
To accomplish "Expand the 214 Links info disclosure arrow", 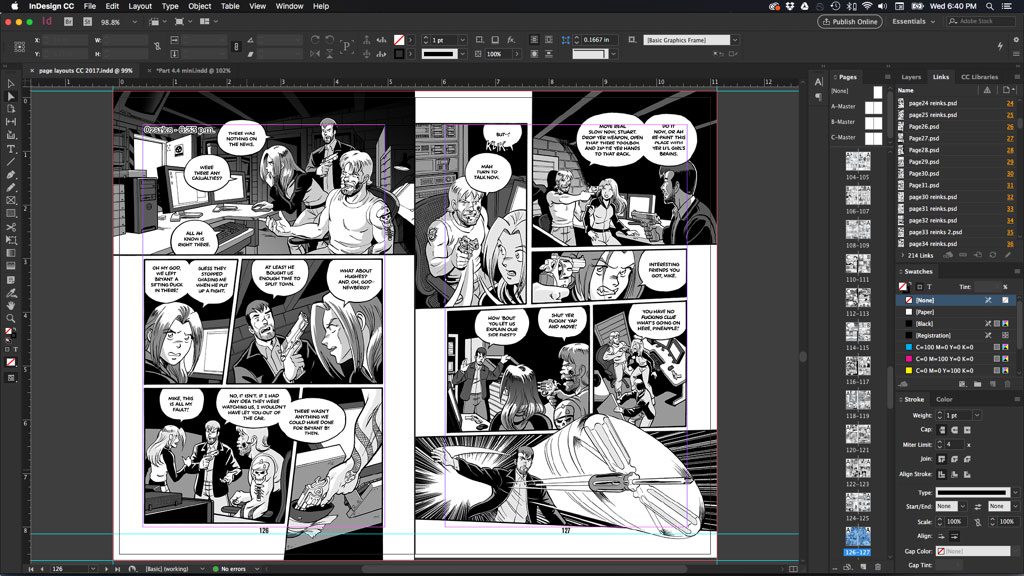I will (x=903, y=255).
